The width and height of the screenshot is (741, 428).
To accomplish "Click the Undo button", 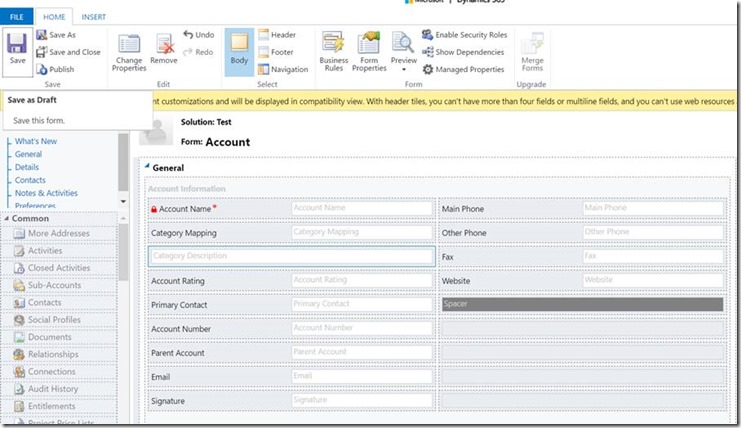I will tap(198, 35).
